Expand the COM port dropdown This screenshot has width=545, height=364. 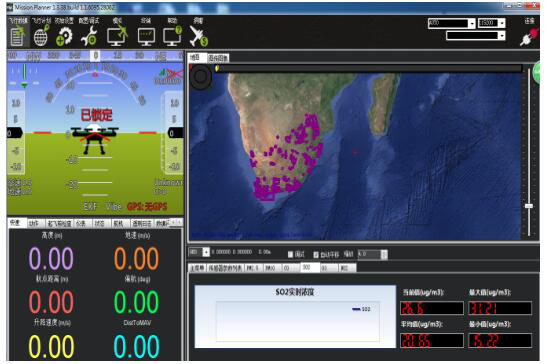click(x=452, y=23)
